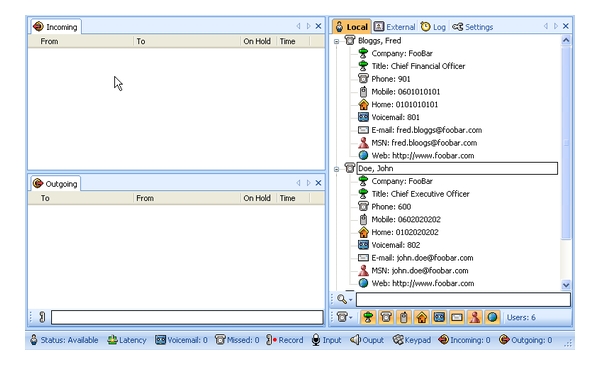Image resolution: width=600 pixels, height=365 pixels.
Task: Select MSN: john.doe@foobar.com entry
Action: coord(420,271)
